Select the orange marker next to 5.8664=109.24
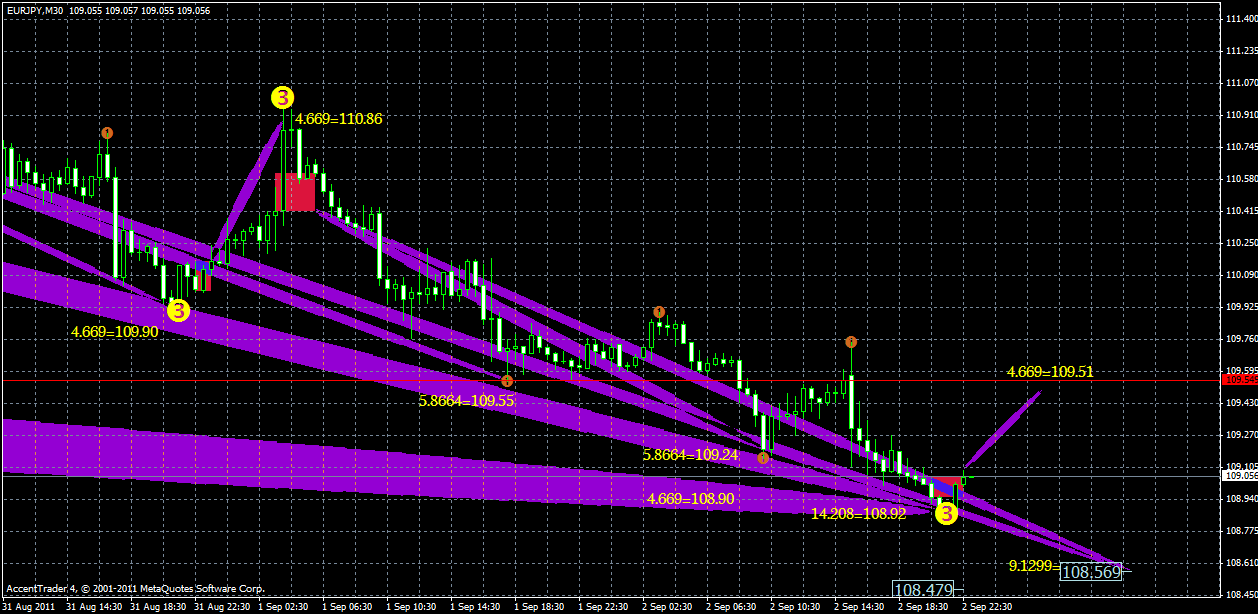This screenshot has height=614, width=1258. [763, 456]
